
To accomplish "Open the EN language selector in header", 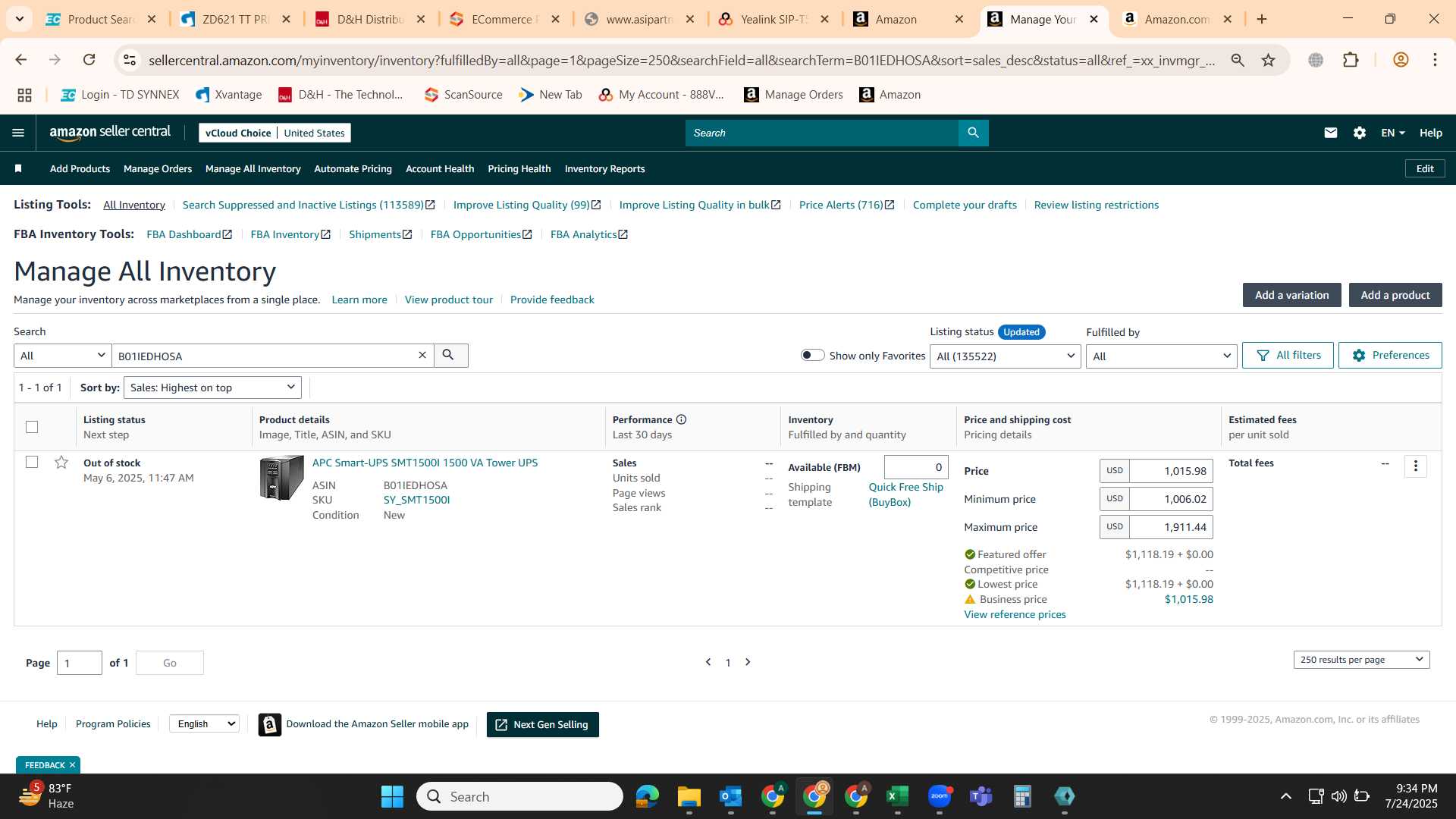I will click(x=1393, y=133).
